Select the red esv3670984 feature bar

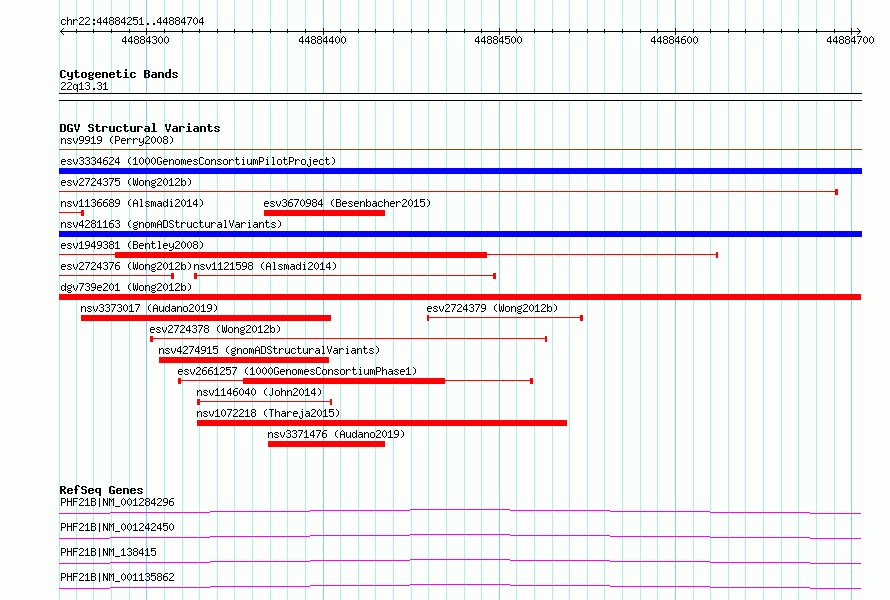[x=324, y=213]
